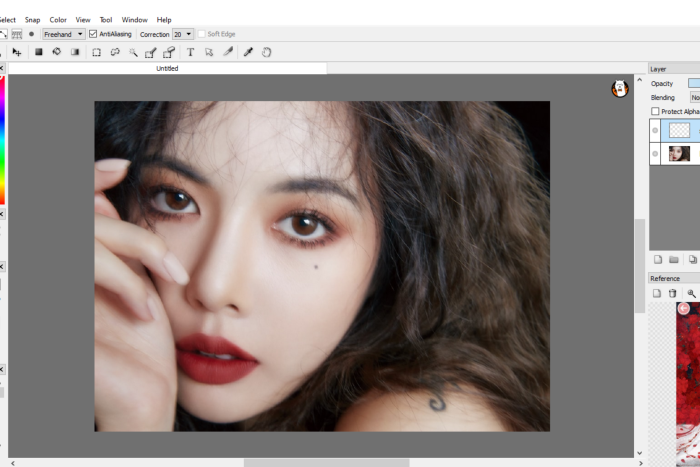The image size is (700, 467).
Task: Open new image in Reference panel
Action: pos(657,293)
